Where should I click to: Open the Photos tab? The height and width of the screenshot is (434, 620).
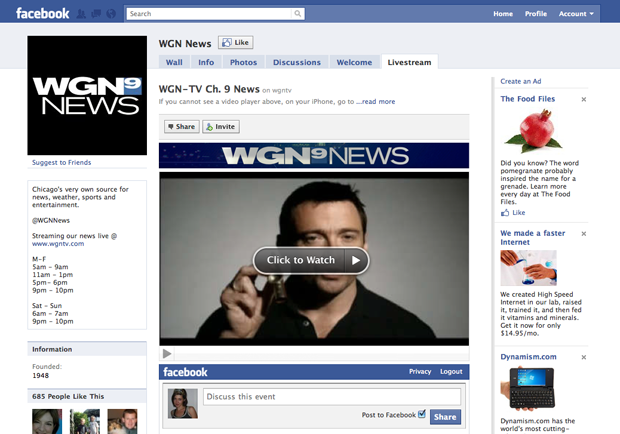click(x=243, y=62)
